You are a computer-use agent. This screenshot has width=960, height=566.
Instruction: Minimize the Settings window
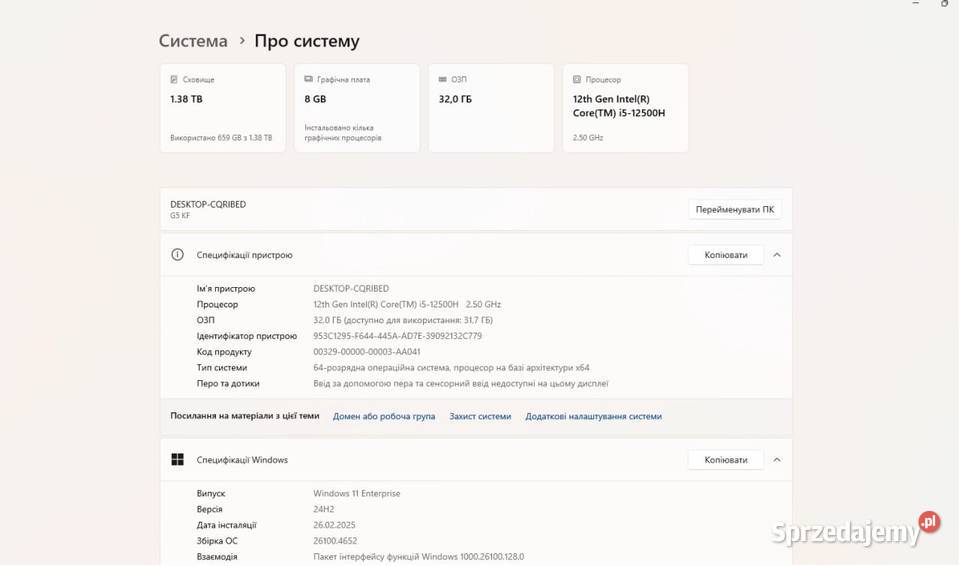916,3
